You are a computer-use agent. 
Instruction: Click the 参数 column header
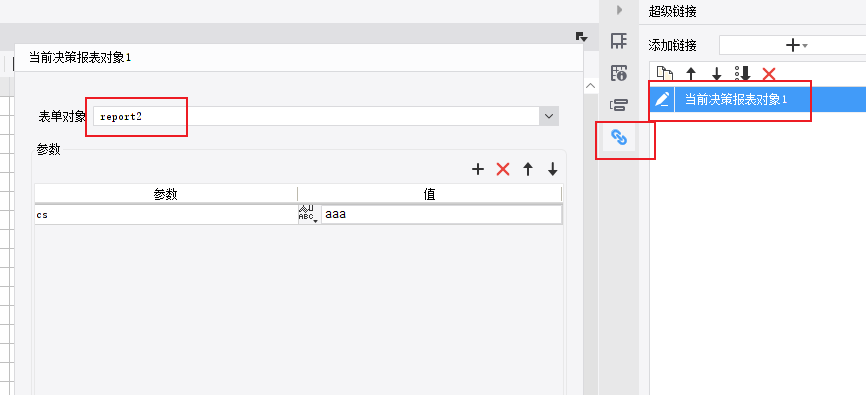(166, 194)
